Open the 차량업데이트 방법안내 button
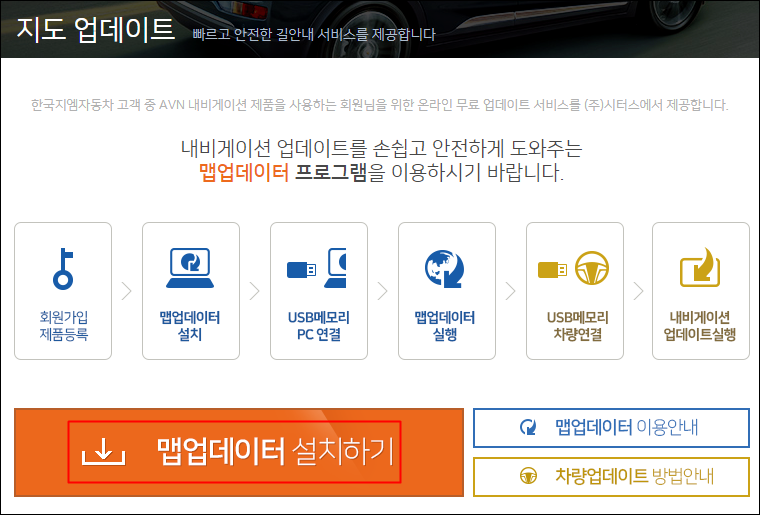Image resolution: width=760 pixels, height=515 pixels. [611, 477]
